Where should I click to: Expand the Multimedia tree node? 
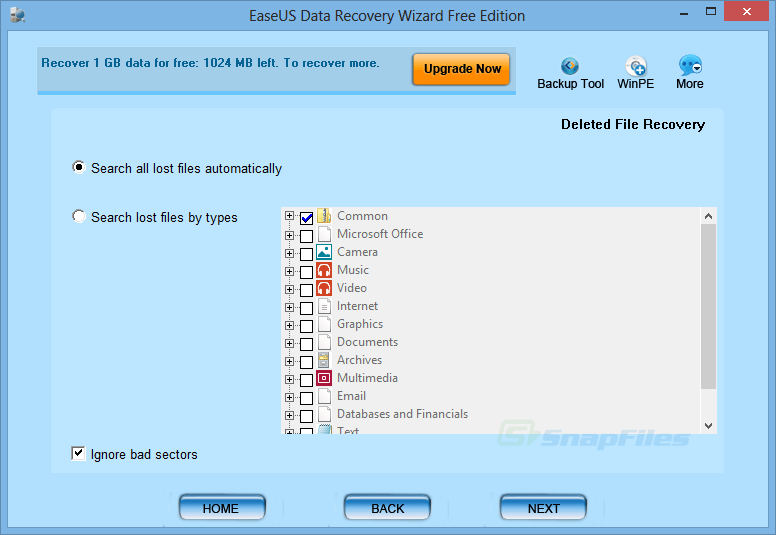290,380
